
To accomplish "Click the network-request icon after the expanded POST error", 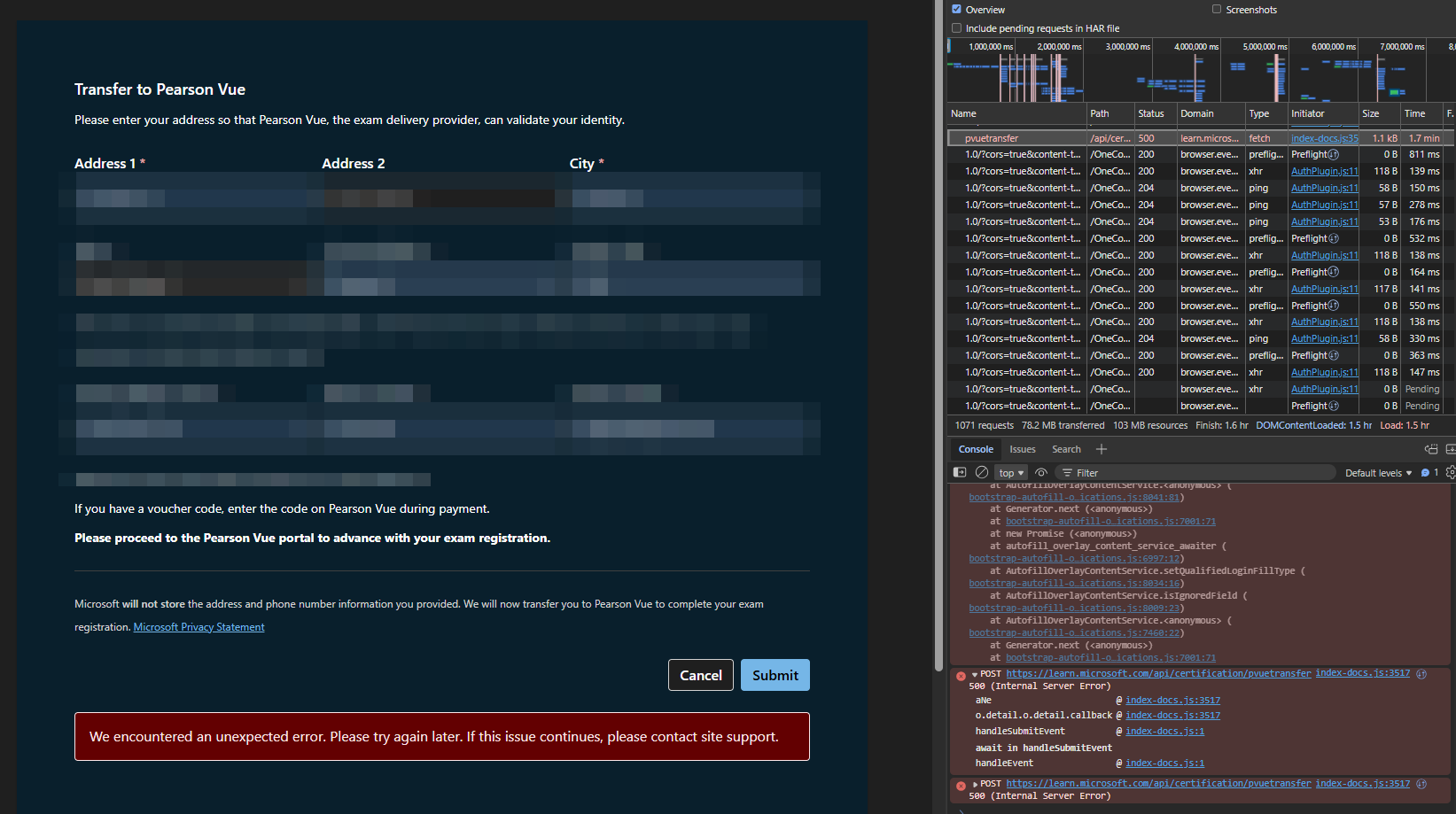I will (x=1421, y=674).
